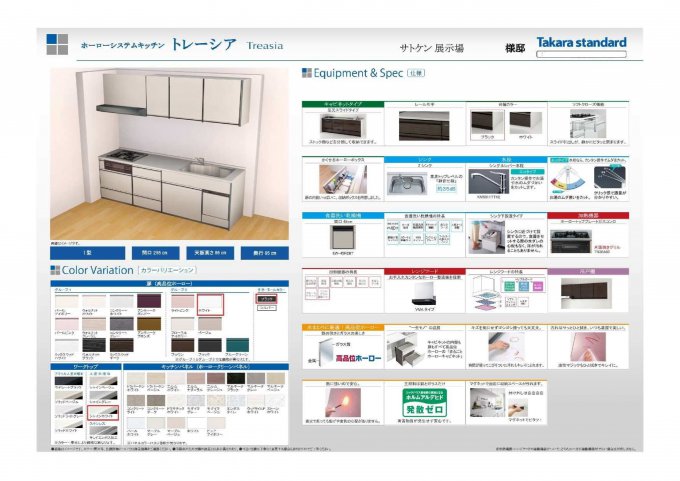Click the large kitchen rendering image

coord(170,154)
